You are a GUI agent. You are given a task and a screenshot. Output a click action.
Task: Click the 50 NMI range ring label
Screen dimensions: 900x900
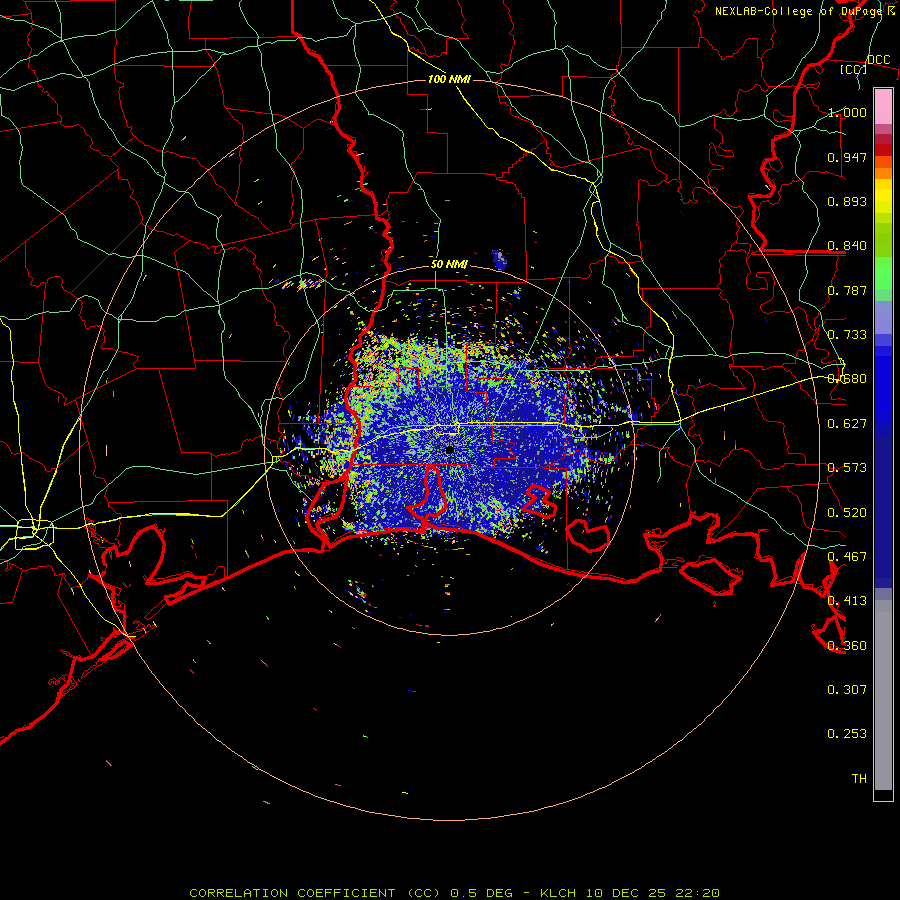click(449, 265)
